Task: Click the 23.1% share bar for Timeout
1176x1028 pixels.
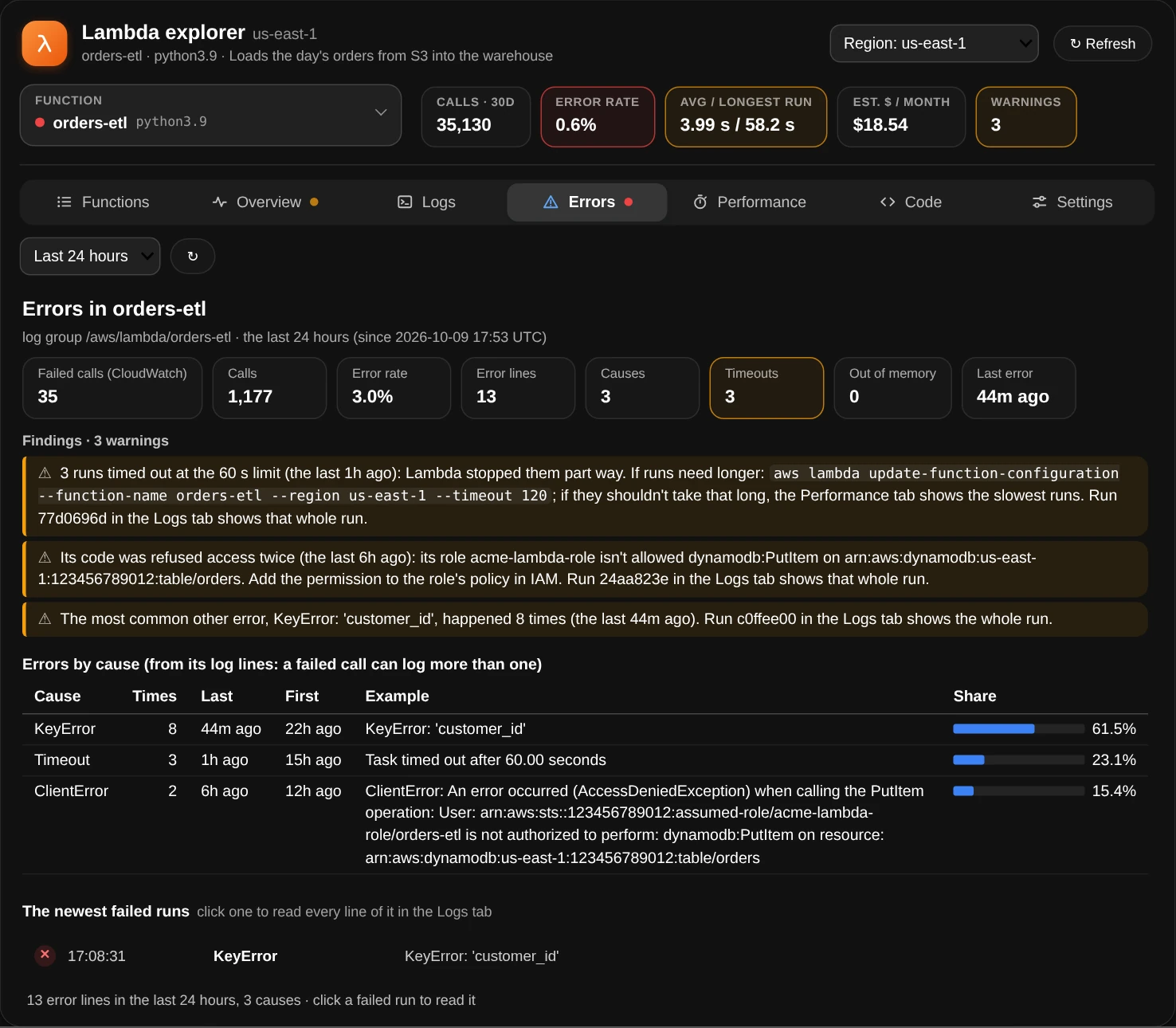Action: pyautogui.click(x=1018, y=760)
